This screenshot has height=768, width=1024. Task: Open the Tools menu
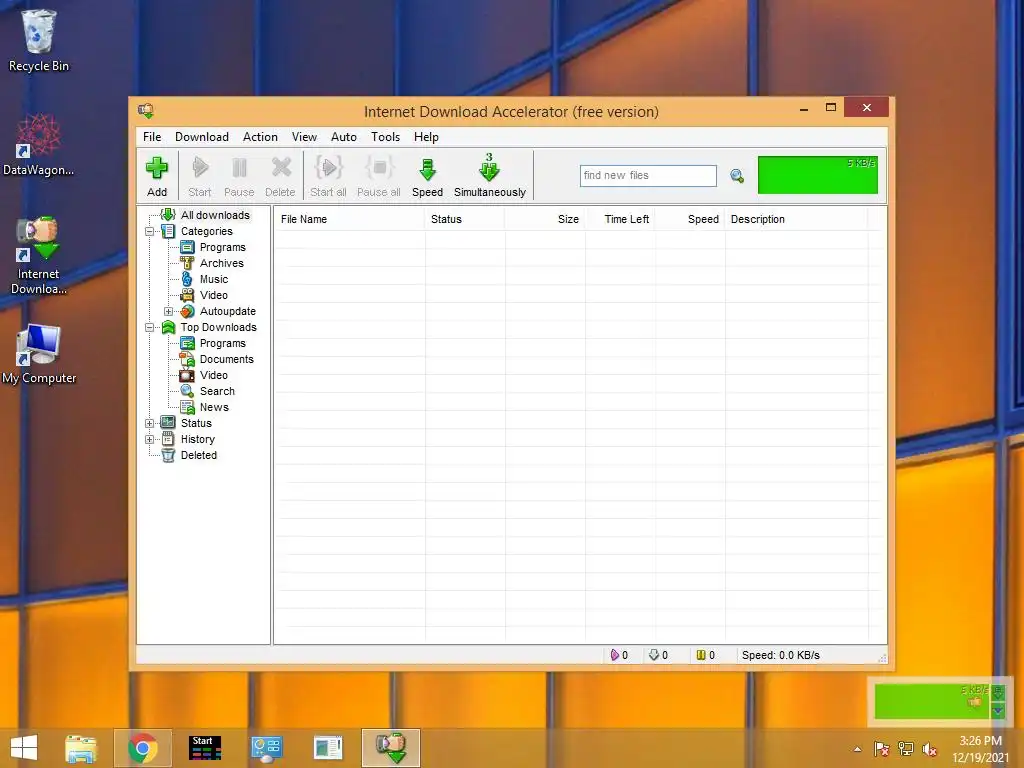[x=385, y=137]
